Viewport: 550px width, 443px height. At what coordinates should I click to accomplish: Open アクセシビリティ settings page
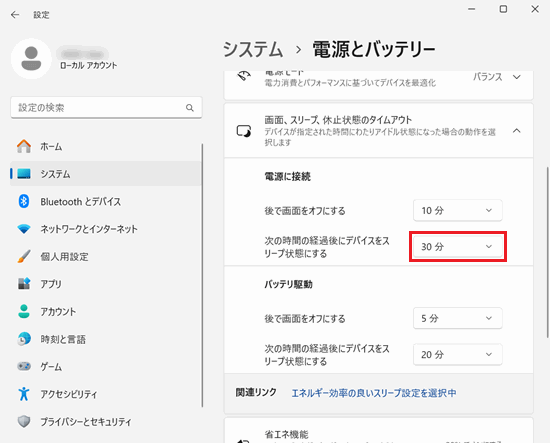click(x=106, y=394)
